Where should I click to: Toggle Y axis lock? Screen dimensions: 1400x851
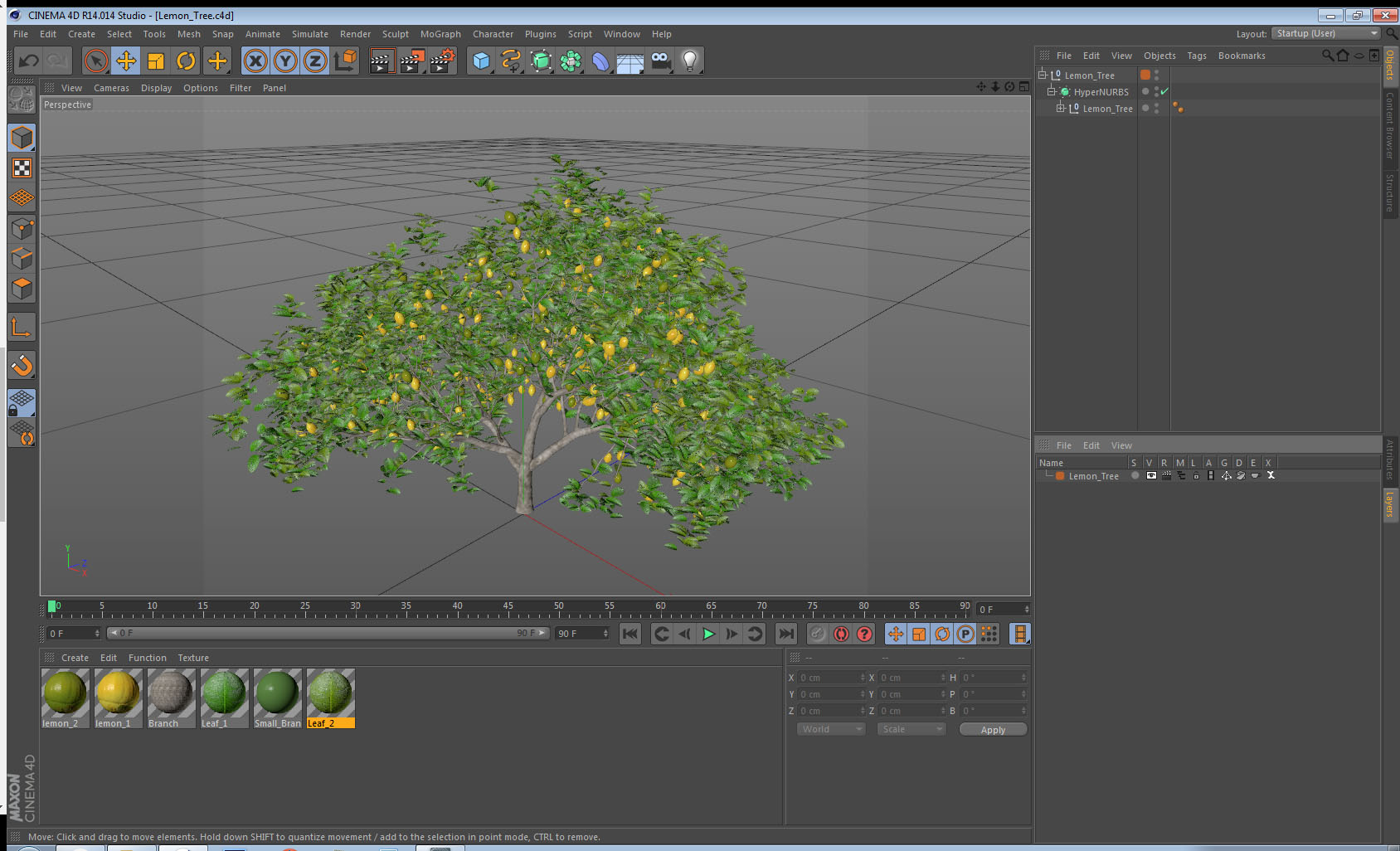(285, 61)
